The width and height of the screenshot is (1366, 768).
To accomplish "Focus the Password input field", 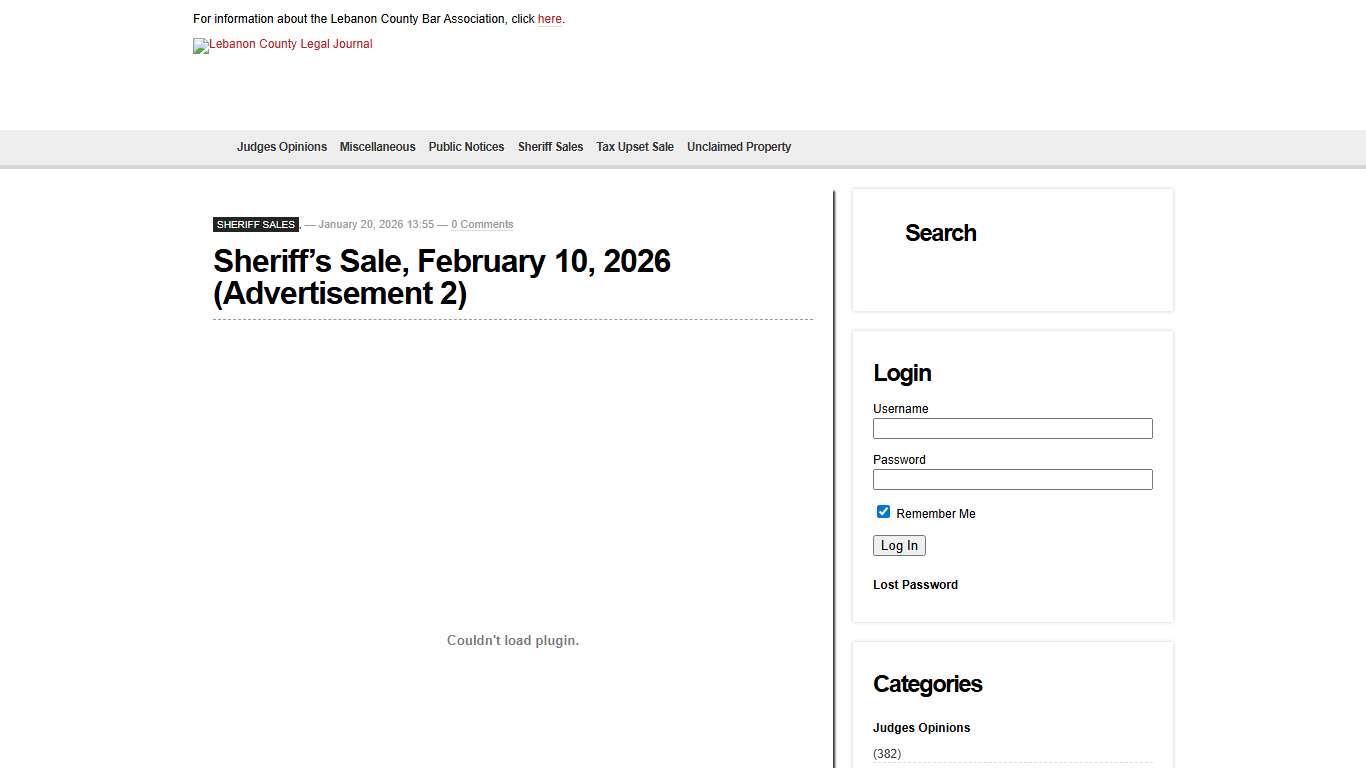I will pyautogui.click(x=1012, y=480).
